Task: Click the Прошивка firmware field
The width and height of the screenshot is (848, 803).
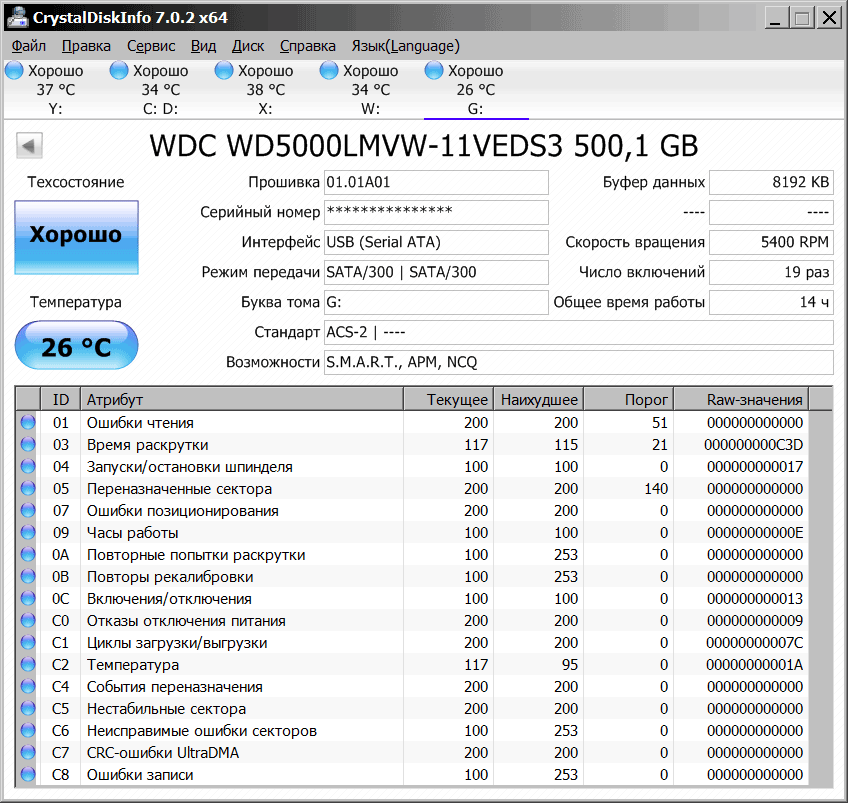Action: click(436, 182)
